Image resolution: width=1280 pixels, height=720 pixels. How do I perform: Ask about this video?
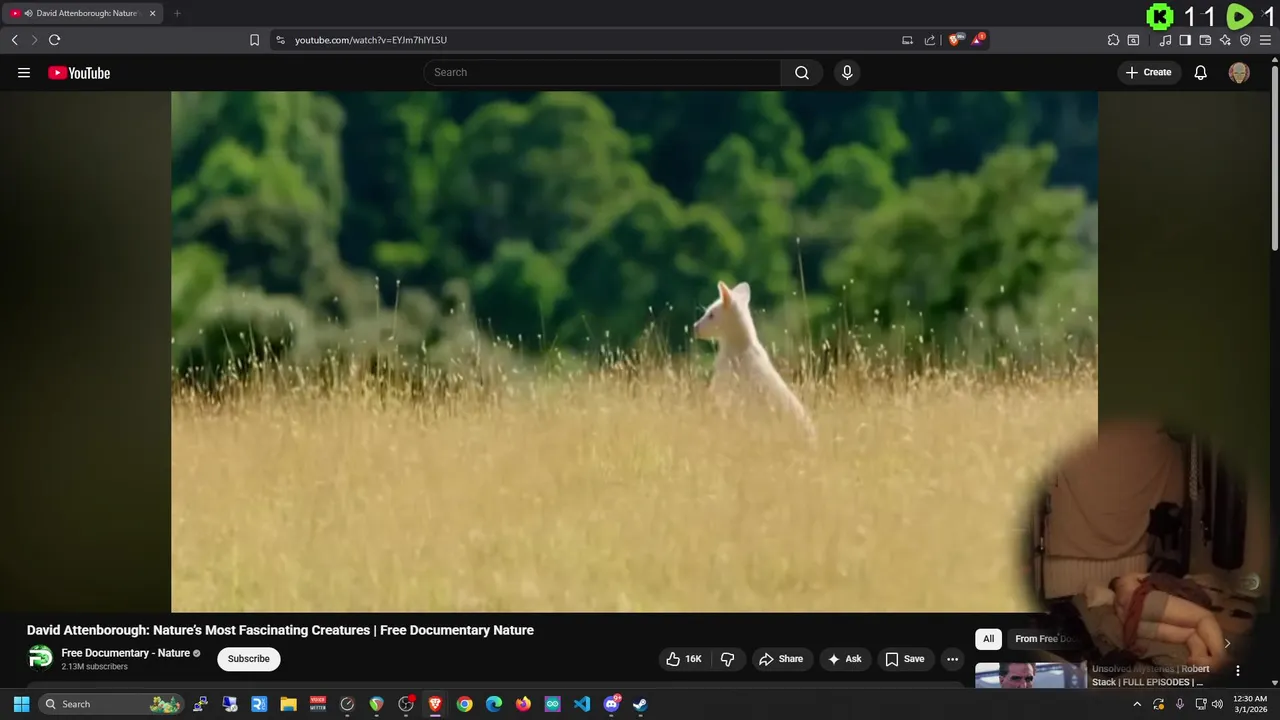[844, 659]
